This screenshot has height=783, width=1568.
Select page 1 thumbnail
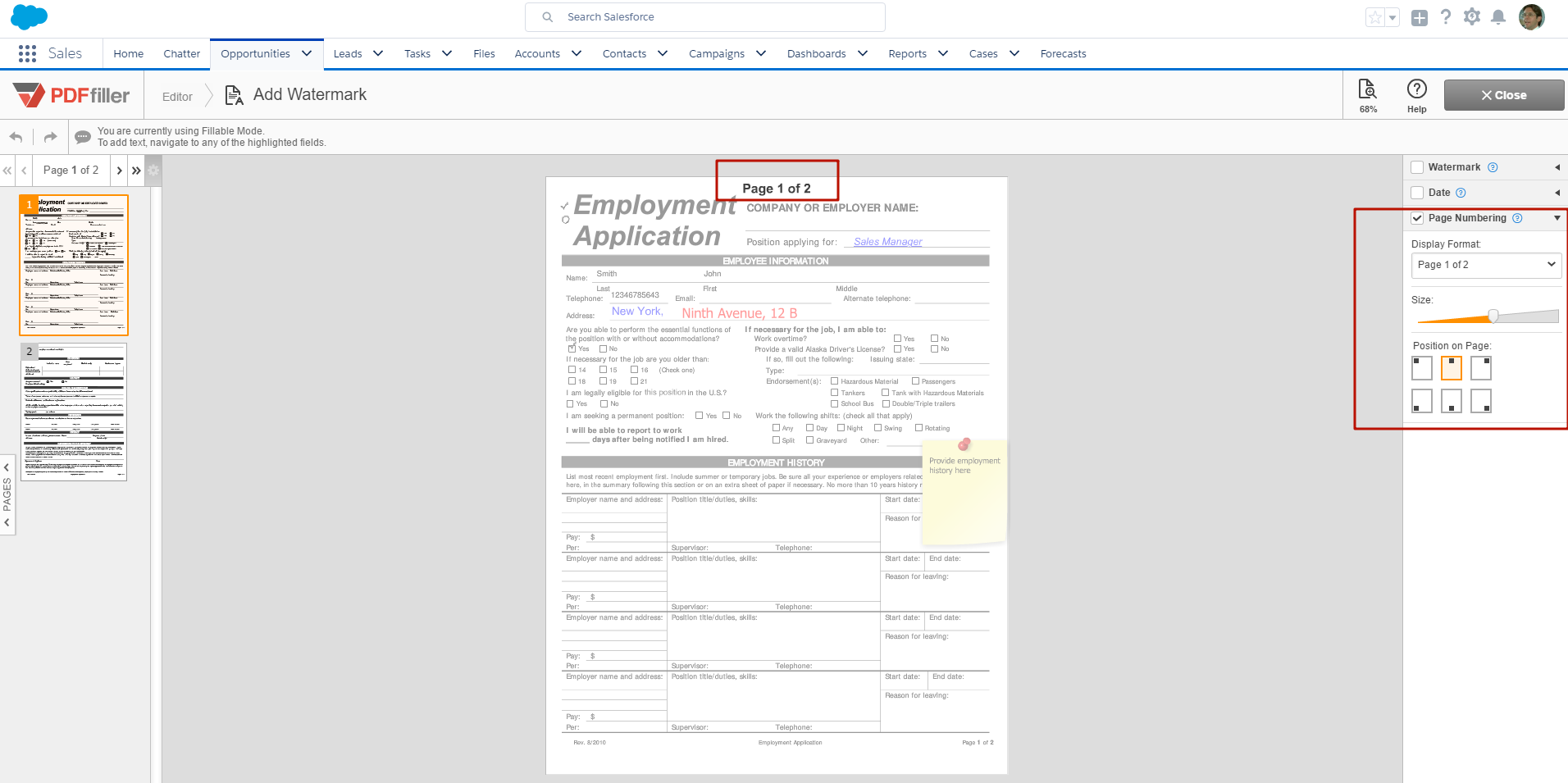point(74,265)
